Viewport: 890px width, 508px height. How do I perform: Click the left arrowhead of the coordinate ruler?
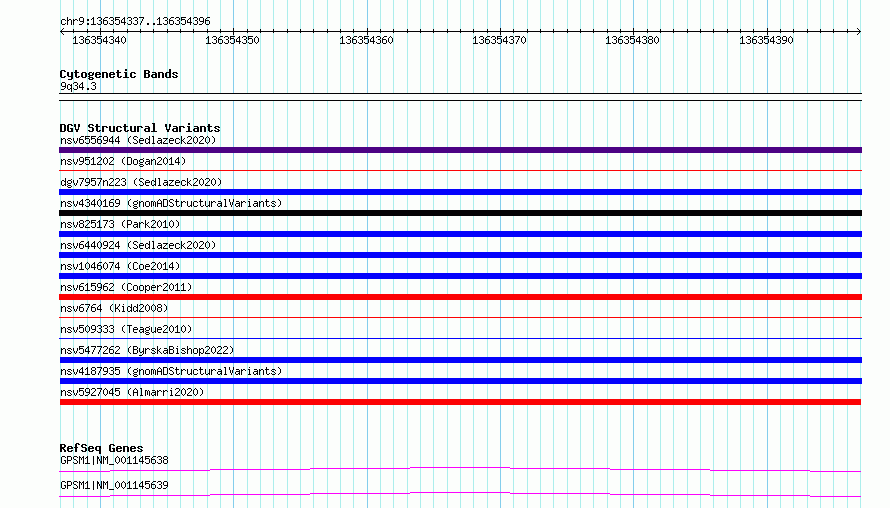[62, 32]
